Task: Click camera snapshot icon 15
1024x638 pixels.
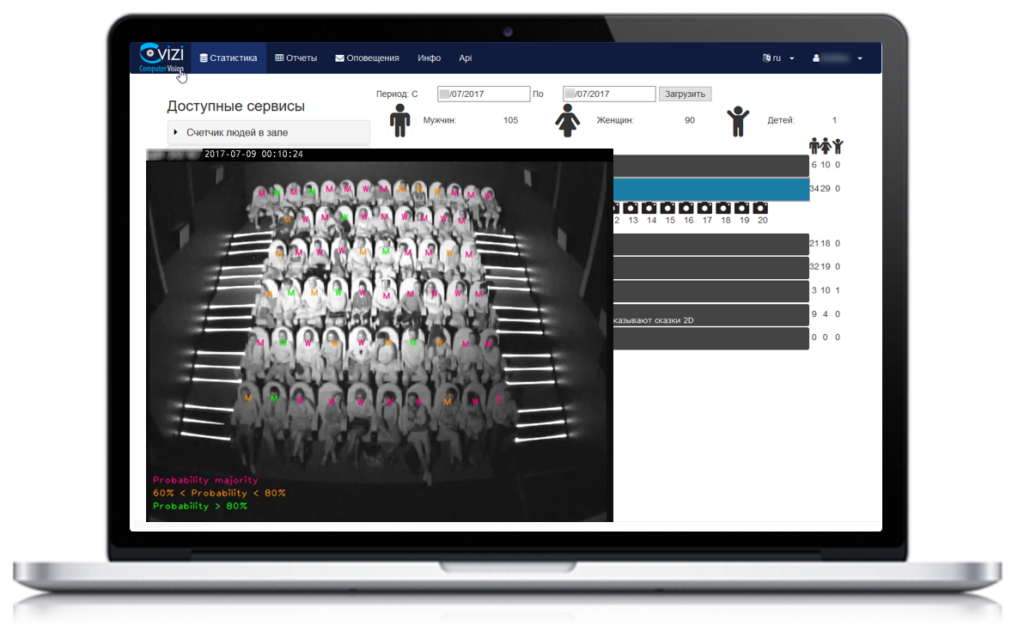Action: [669, 208]
